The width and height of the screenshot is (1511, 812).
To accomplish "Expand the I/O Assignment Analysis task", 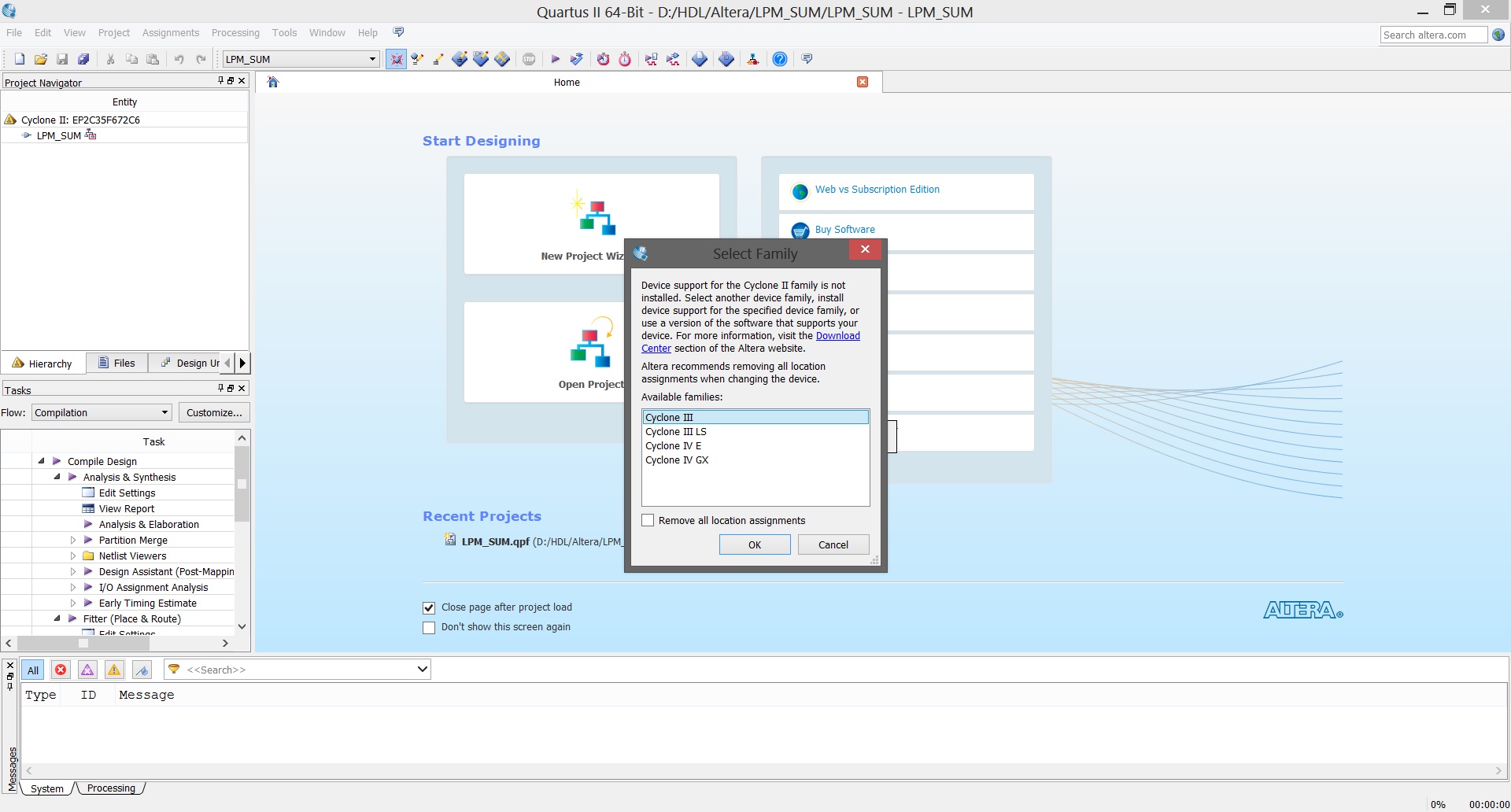I will click(x=72, y=587).
